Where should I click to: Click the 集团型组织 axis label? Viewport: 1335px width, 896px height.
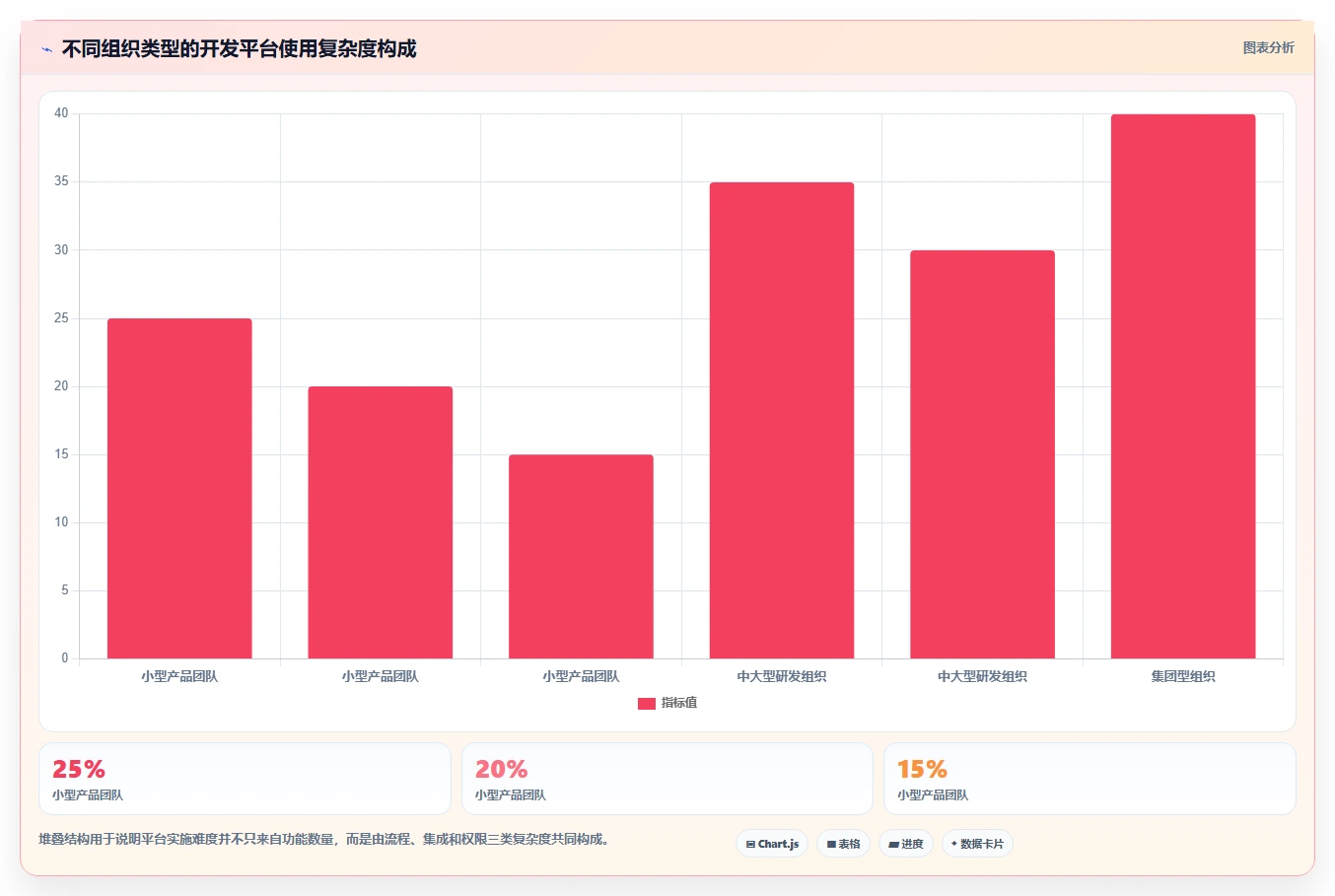[1183, 676]
